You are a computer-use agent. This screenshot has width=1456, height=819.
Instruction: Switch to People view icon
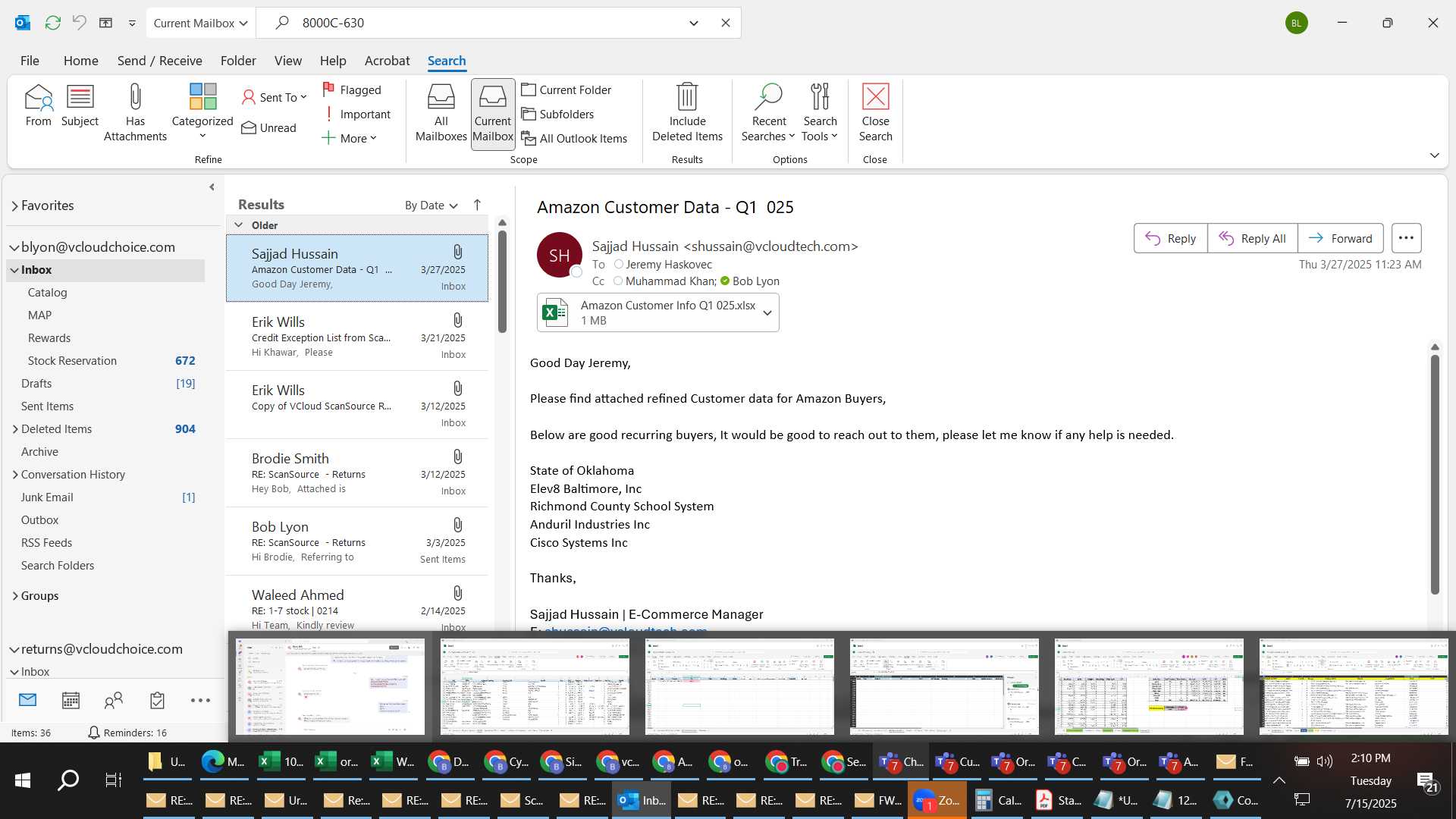click(114, 700)
